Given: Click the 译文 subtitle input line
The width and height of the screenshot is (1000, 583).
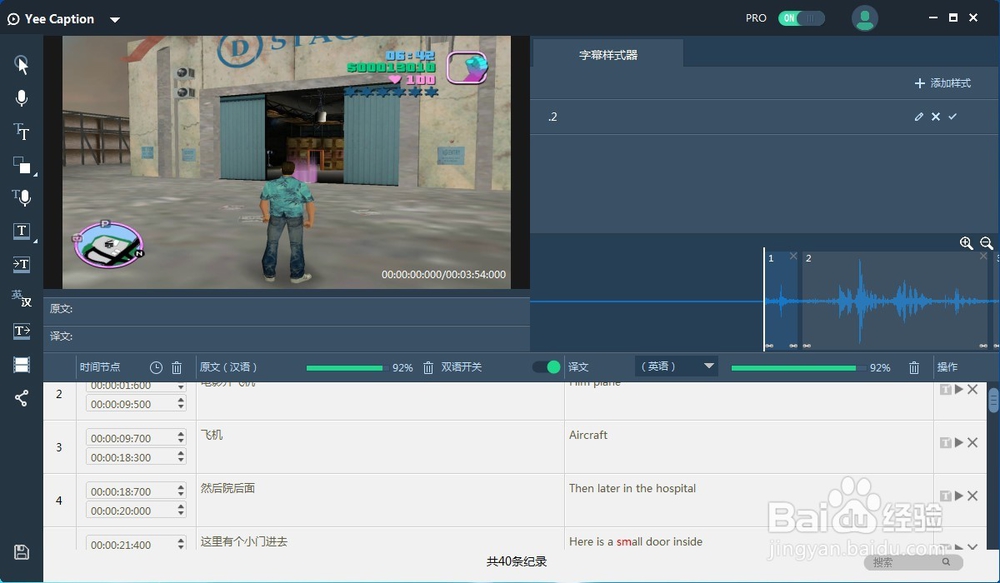Looking at the screenshot, I should tap(287, 336).
